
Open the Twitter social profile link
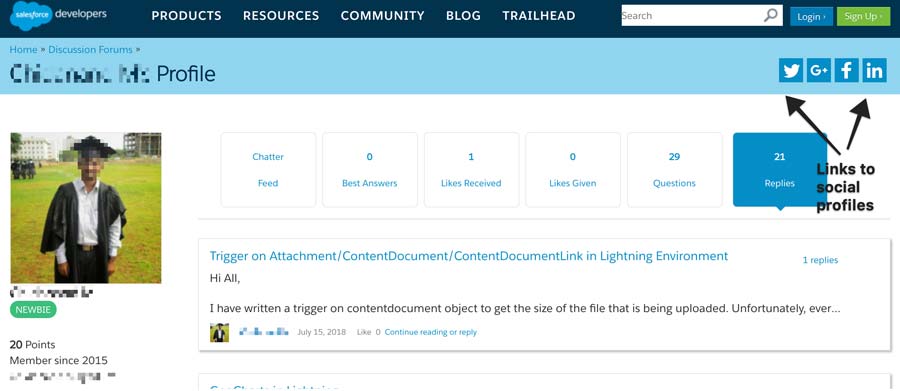coord(791,71)
